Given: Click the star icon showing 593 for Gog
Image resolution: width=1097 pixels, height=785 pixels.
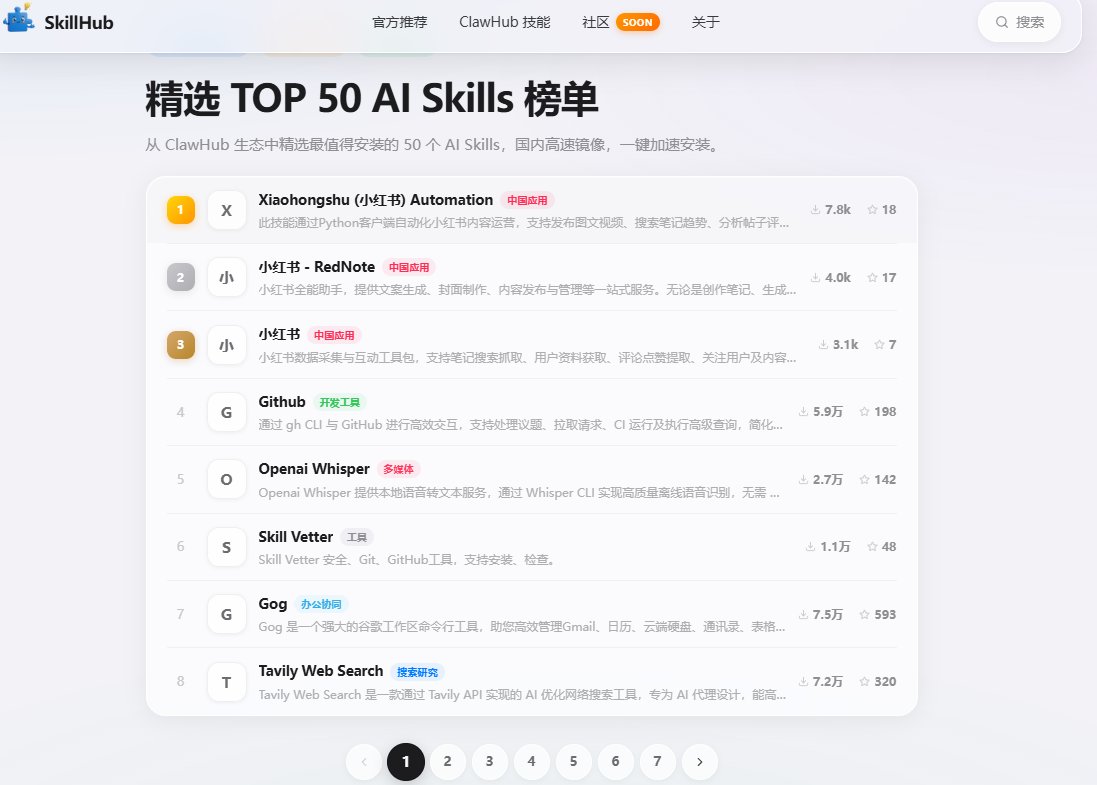Looking at the screenshot, I should click(865, 614).
